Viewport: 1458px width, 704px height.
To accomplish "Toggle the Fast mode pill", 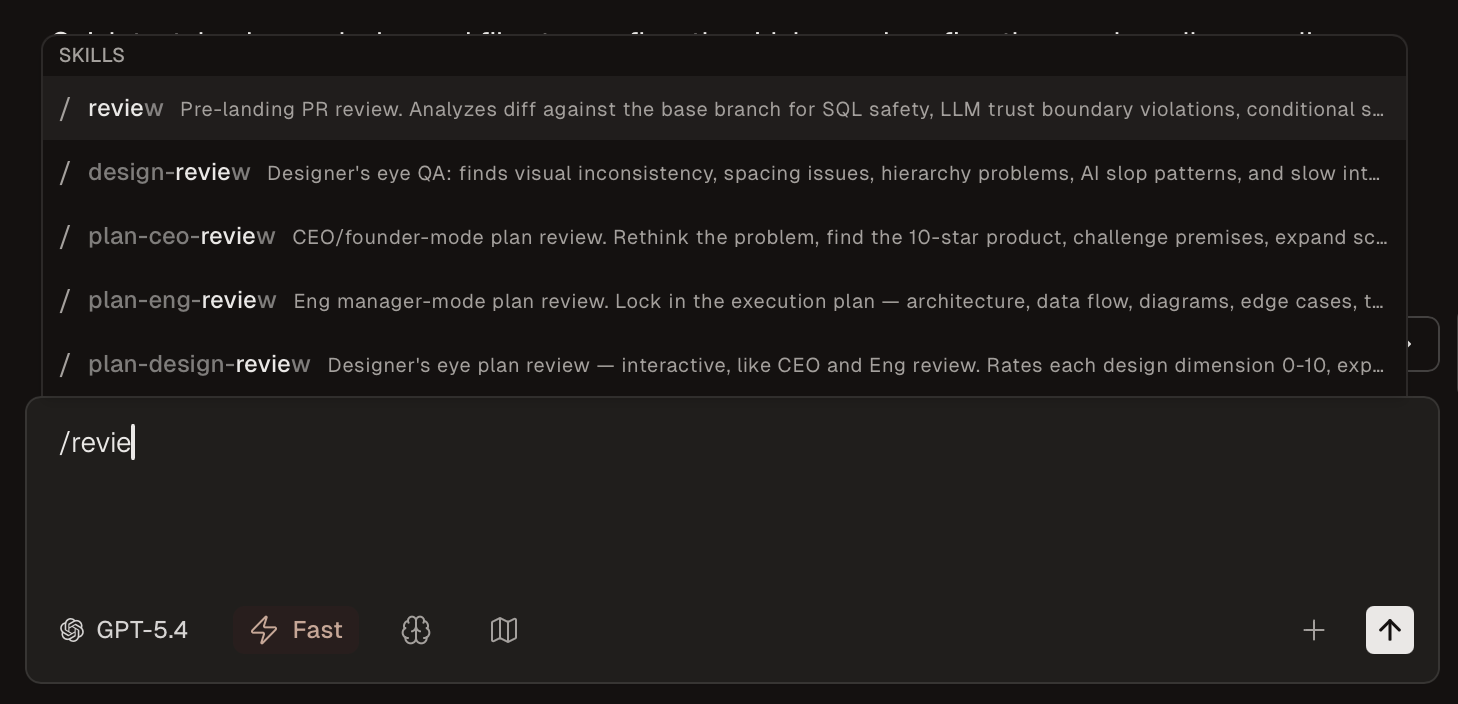I will pyautogui.click(x=296, y=630).
